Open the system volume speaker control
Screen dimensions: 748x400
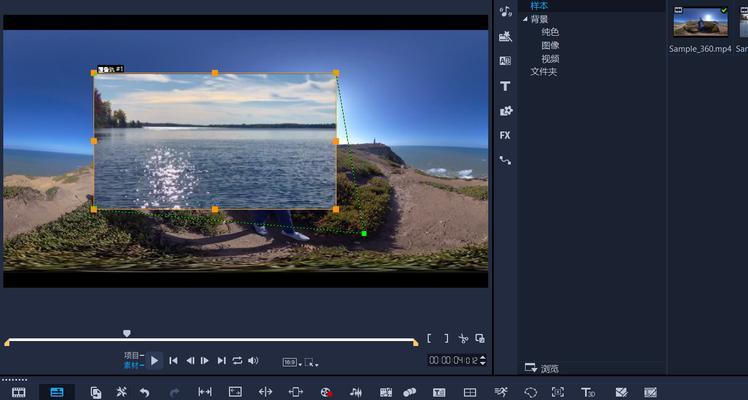tap(253, 361)
